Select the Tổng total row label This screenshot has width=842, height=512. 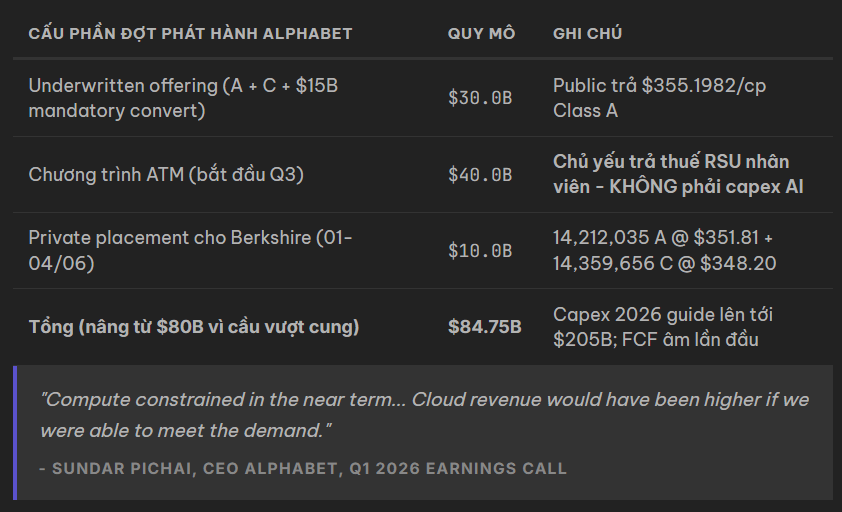tap(194, 327)
